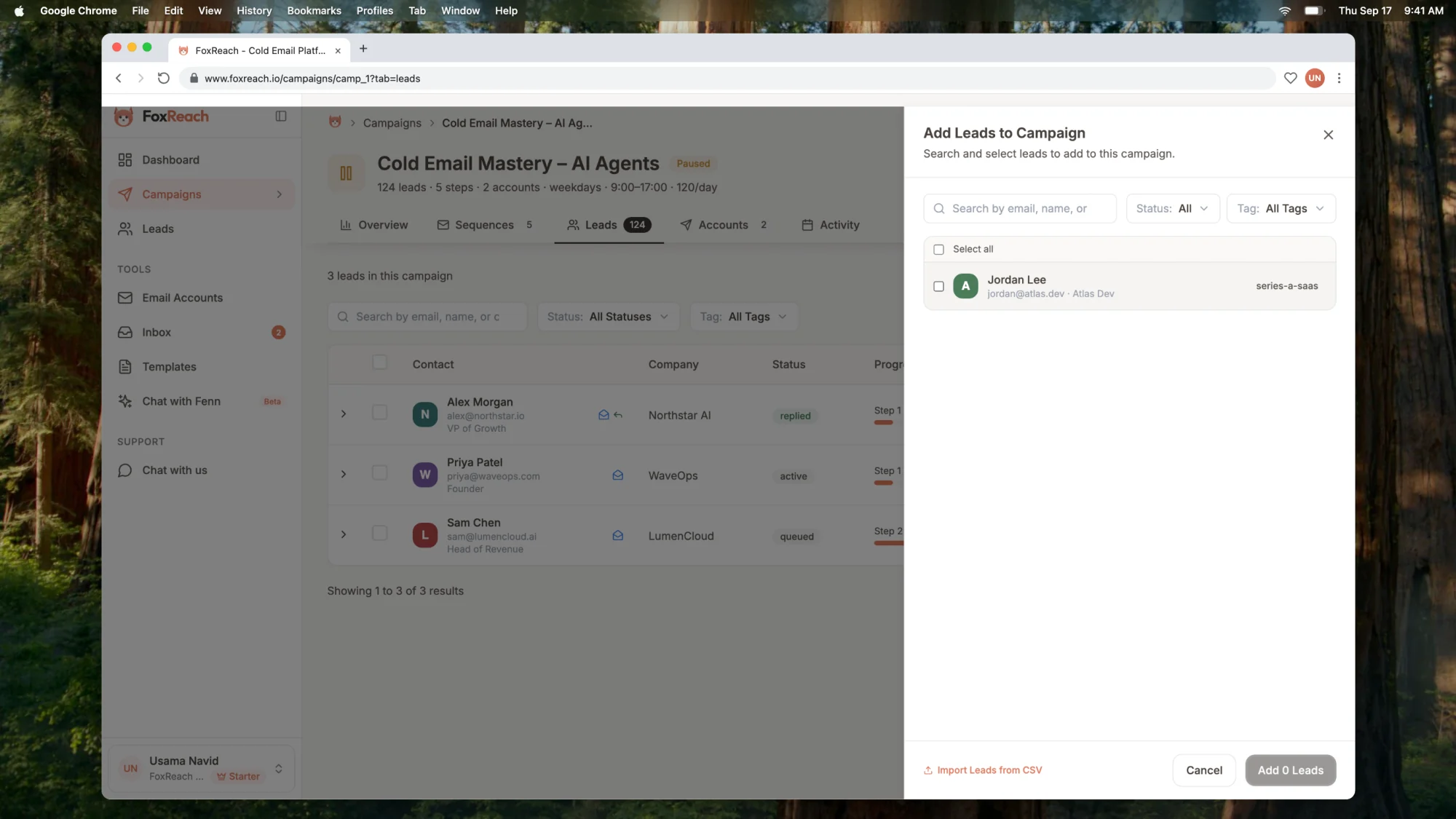Open the Wi-Fi status menu

pyautogui.click(x=1284, y=11)
